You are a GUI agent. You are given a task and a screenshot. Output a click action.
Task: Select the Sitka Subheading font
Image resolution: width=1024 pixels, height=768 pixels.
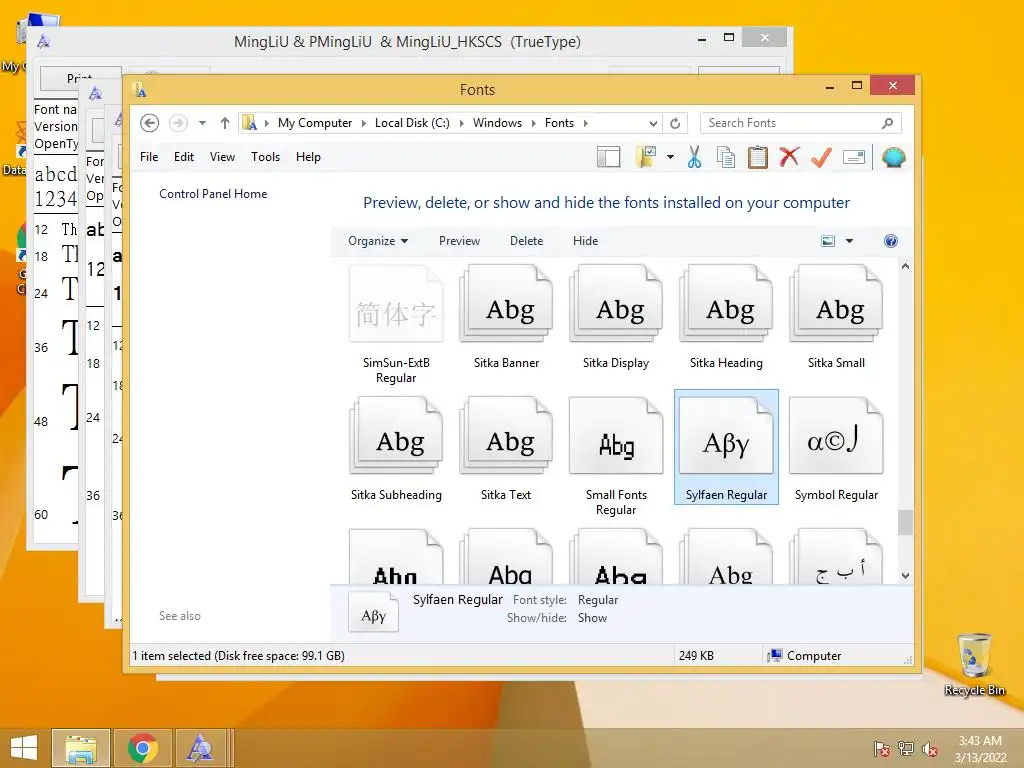[x=396, y=449]
